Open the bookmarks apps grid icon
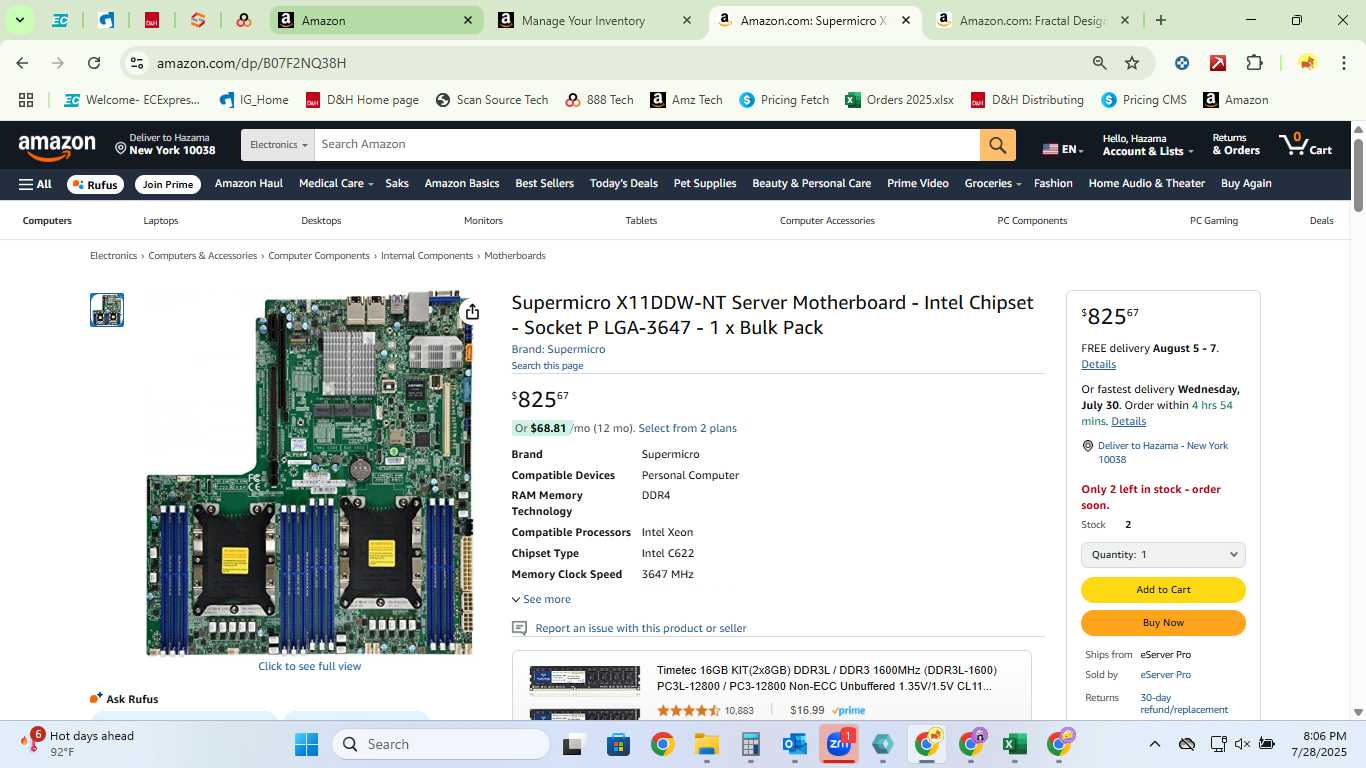This screenshot has height=768, width=1366. [26, 100]
